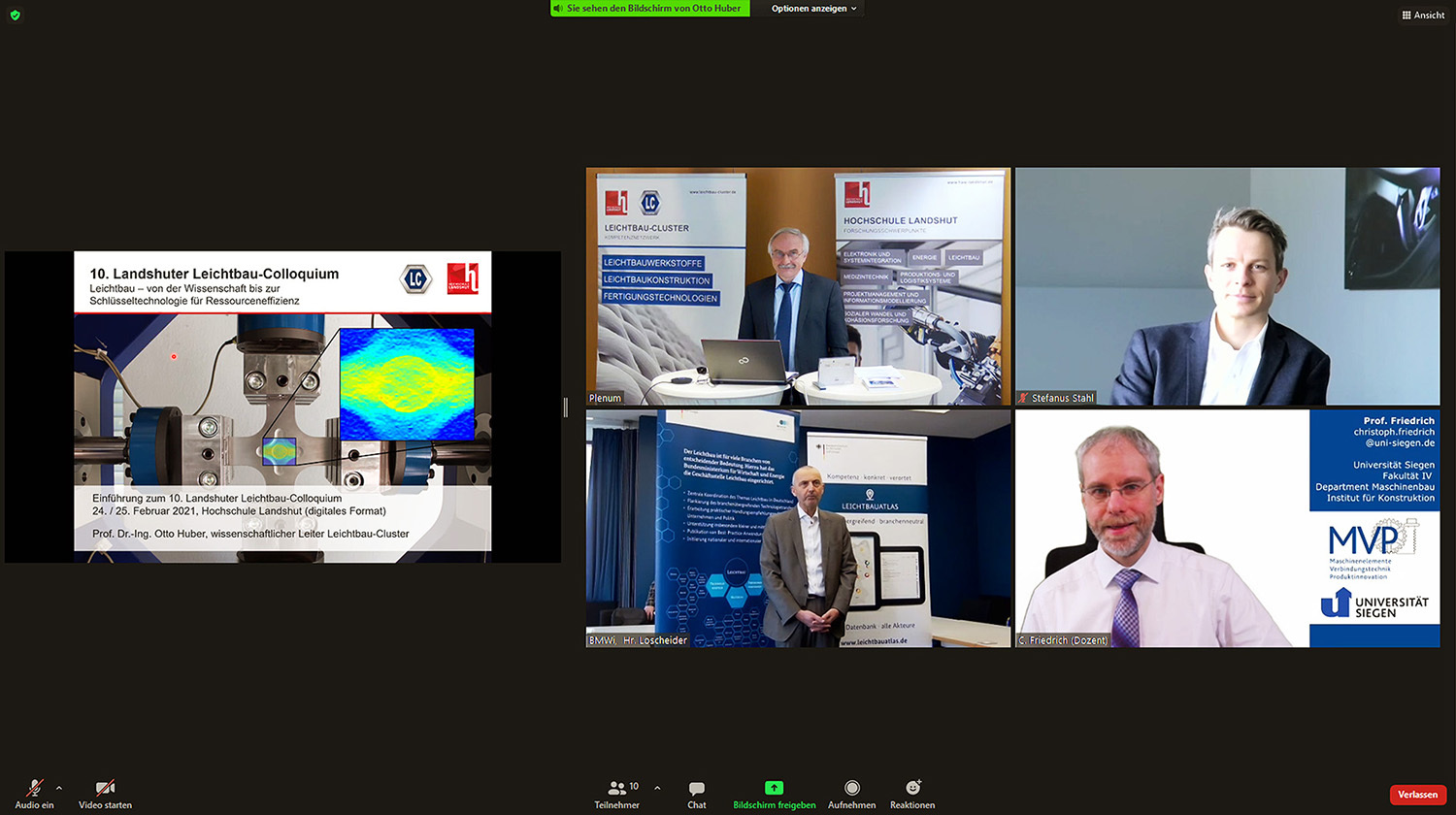Screen dimensions: 1456x815
Task: Select C. Friedrich (Dozent) video tile
Action: click(1227, 528)
